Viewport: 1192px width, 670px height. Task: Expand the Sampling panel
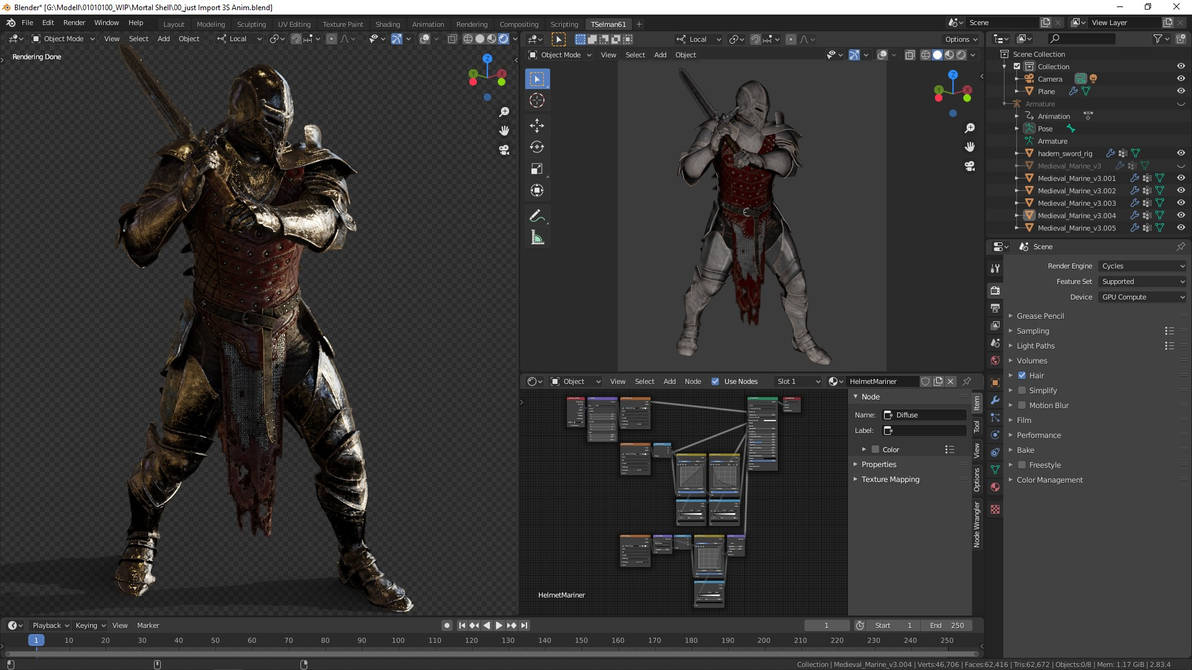1032,331
